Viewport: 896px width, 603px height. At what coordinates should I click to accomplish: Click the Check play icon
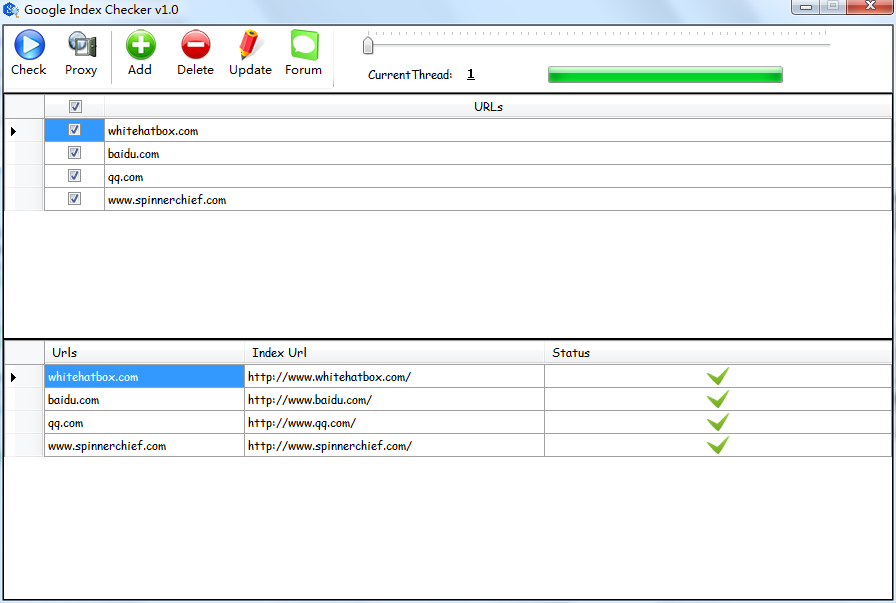[28, 46]
